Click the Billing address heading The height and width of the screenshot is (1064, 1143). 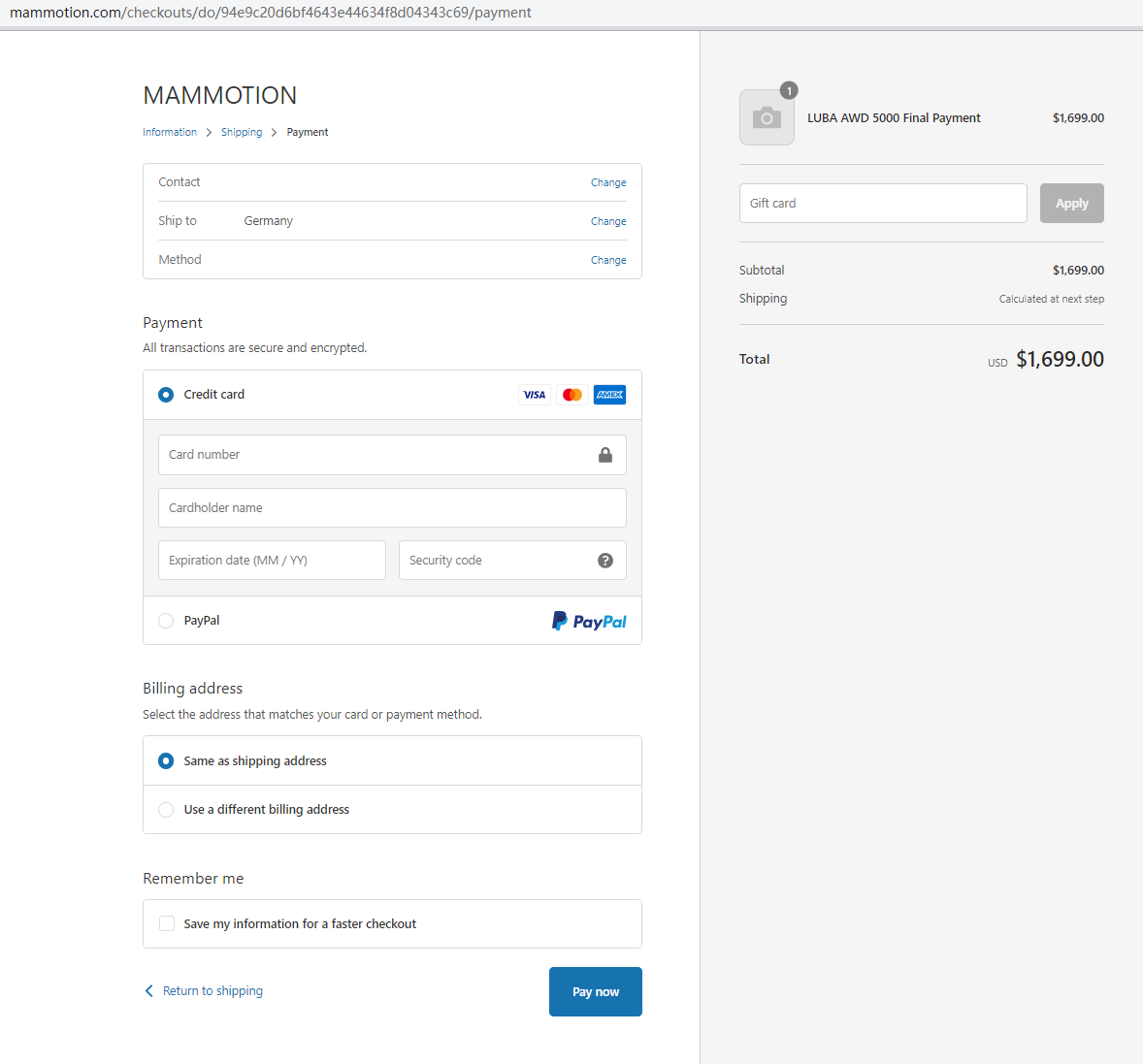tap(192, 688)
